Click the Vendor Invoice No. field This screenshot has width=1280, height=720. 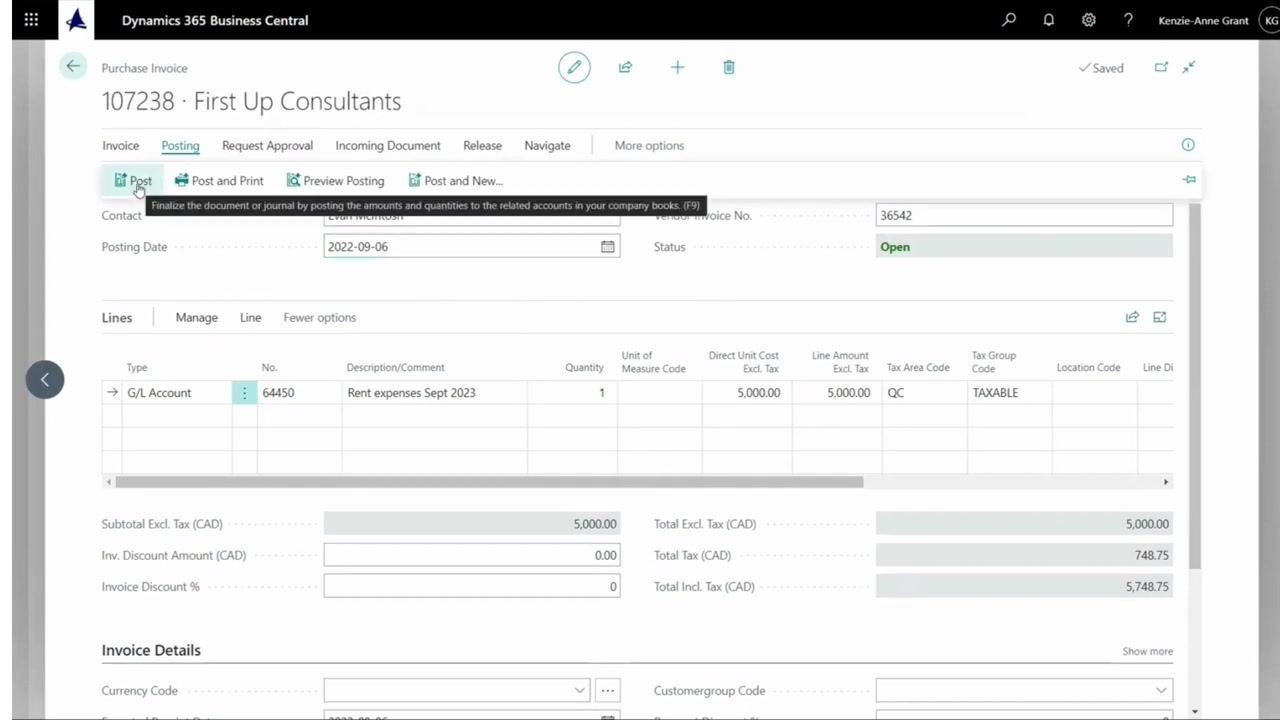(1024, 215)
